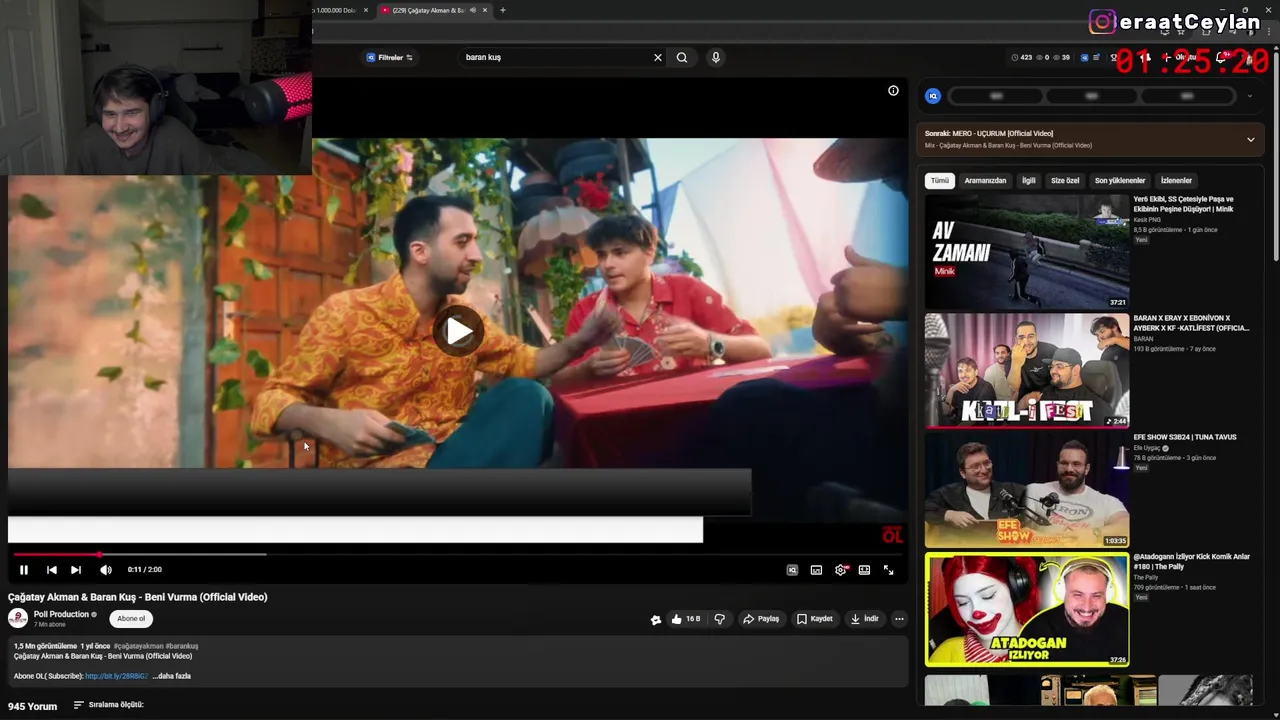Open the bit.ly subscribe link in description
The height and width of the screenshot is (720, 1280).
point(116,676)
